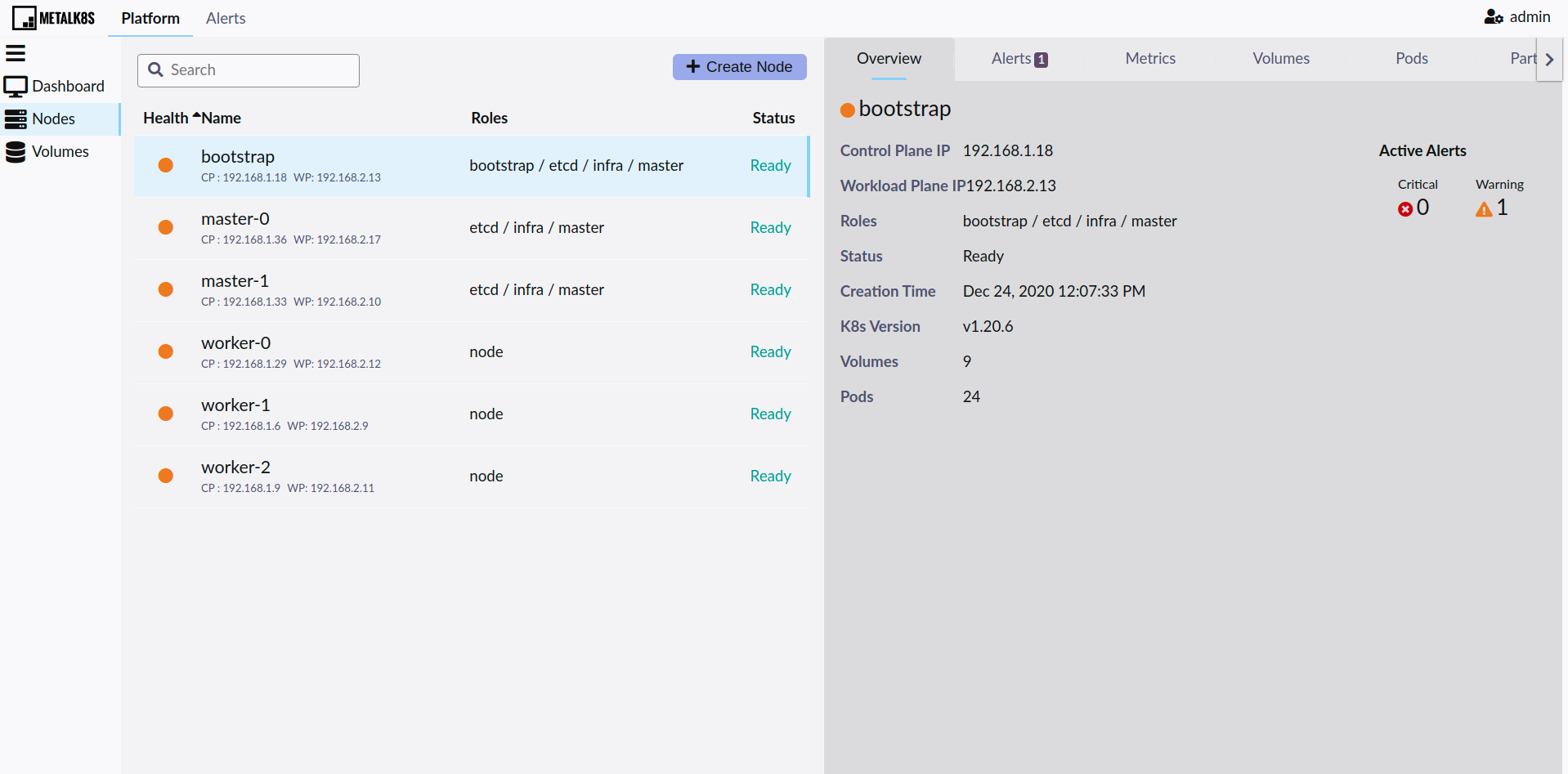Click the health dot of worker-0 row

click(166, 351)
